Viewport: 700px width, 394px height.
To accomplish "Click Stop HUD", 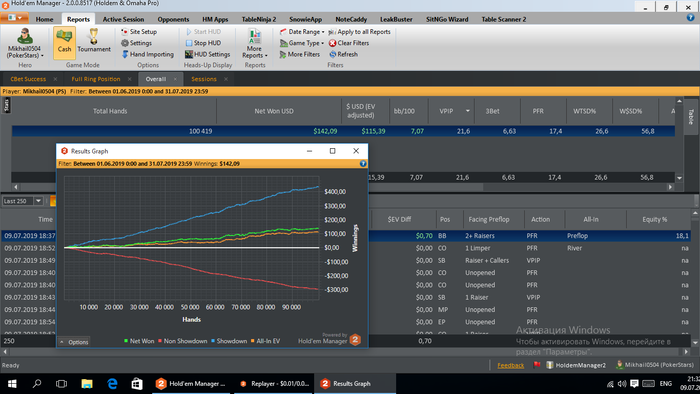I will point(203,43).
